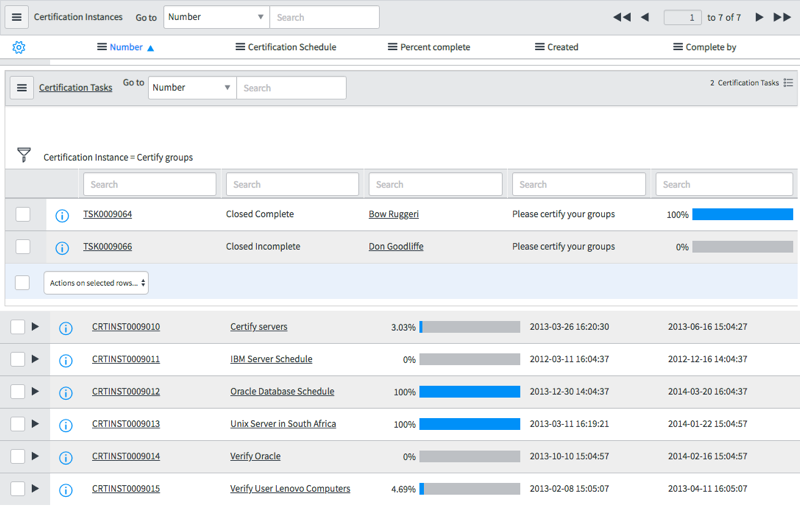
Task: Preview info for CRTINST0009013
Action: 65,425
